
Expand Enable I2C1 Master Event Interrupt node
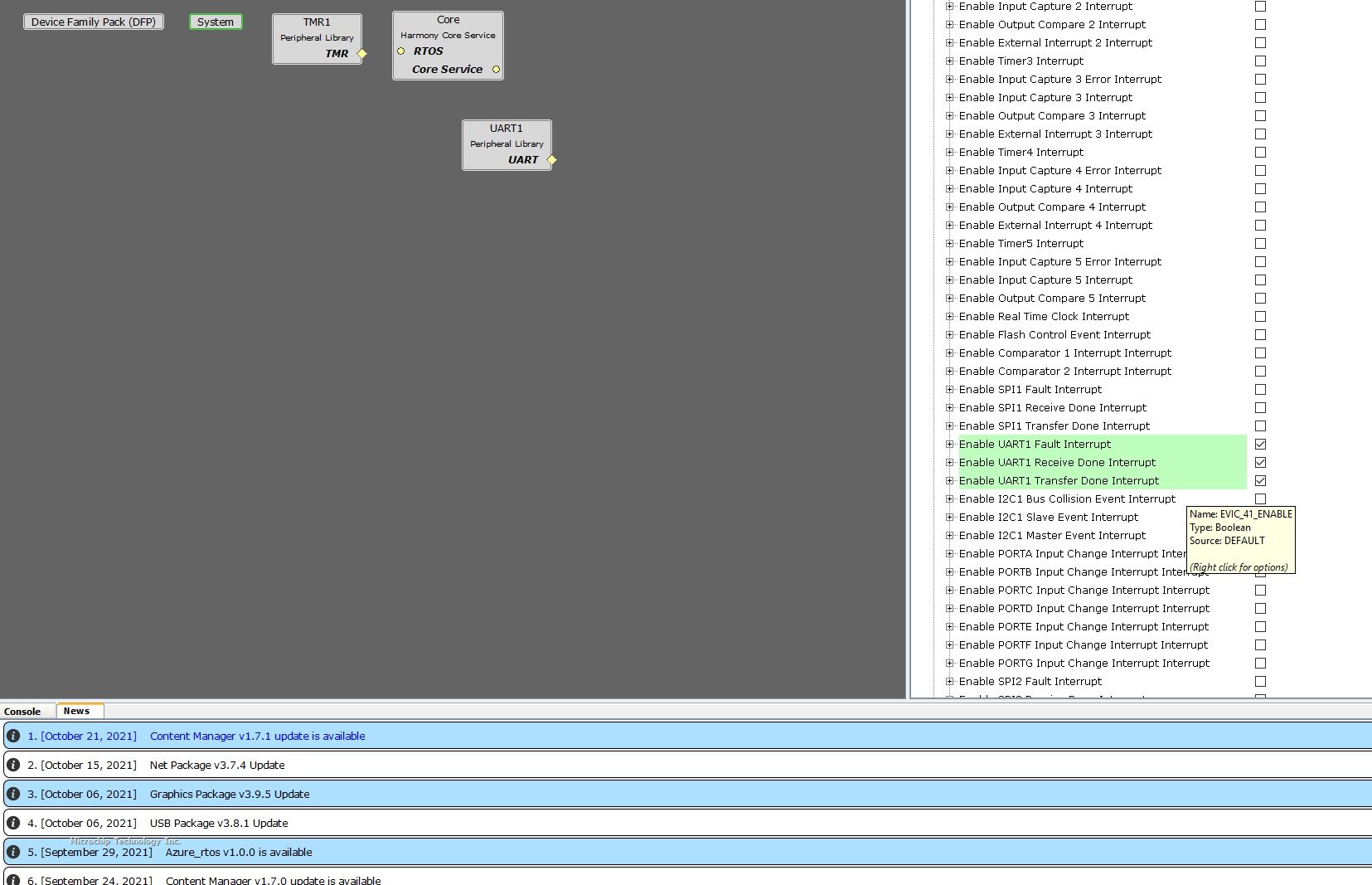950,536
